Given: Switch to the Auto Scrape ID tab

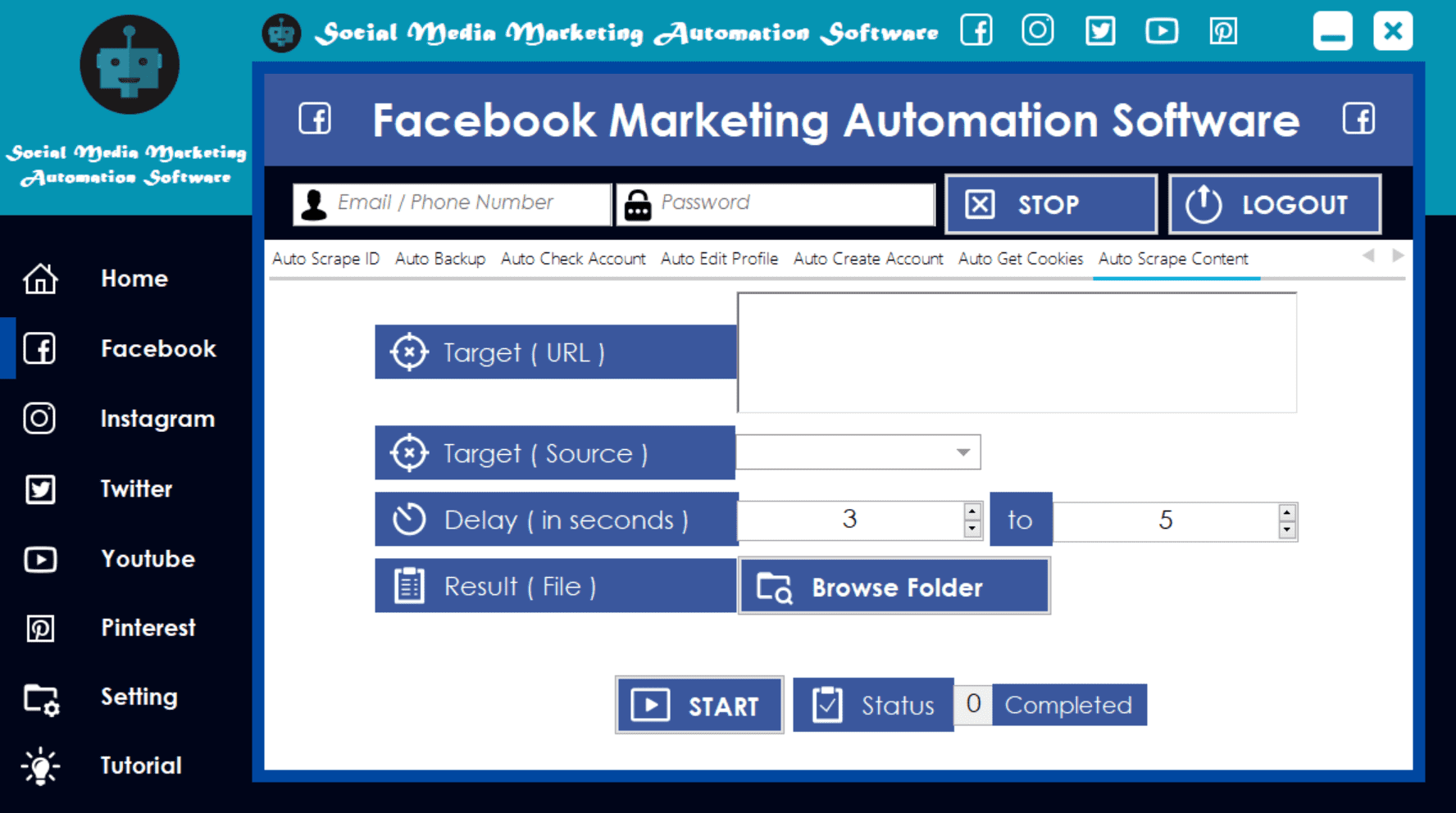Looking at the screenshot, I should point(325,259).
